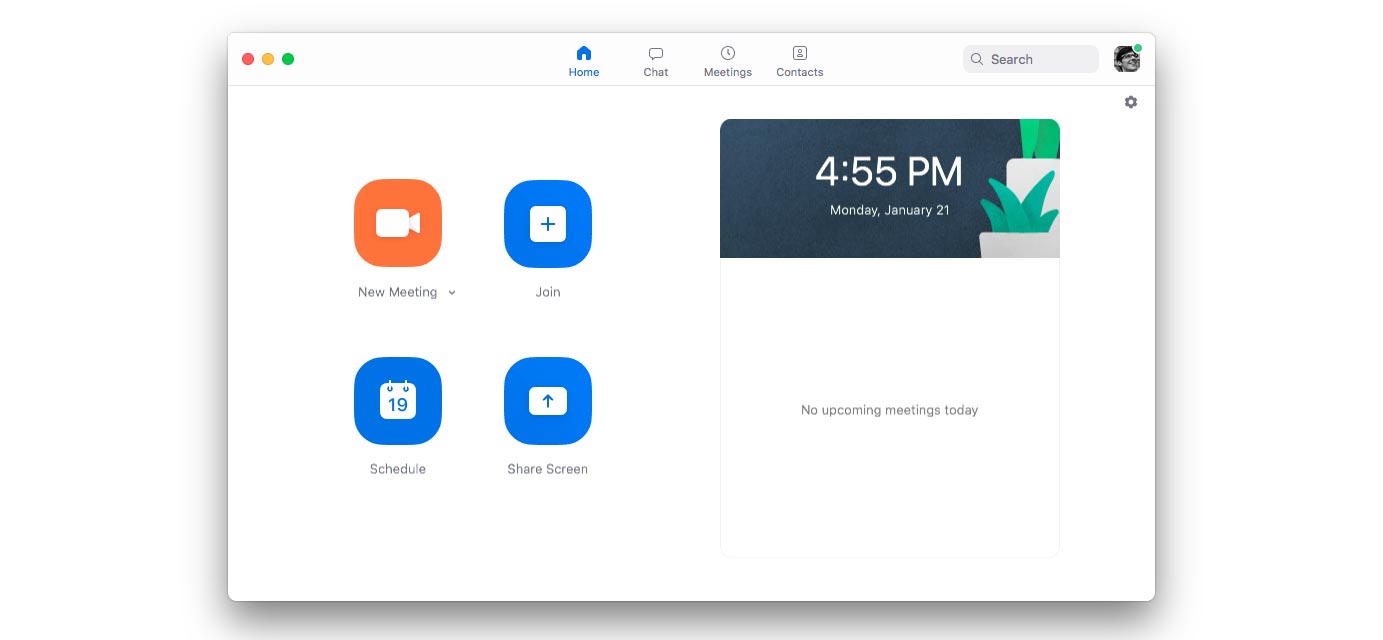Click the Share Screen arrow icon
The width and height of the screenshot is (1383, 640).
pos(547,401)
